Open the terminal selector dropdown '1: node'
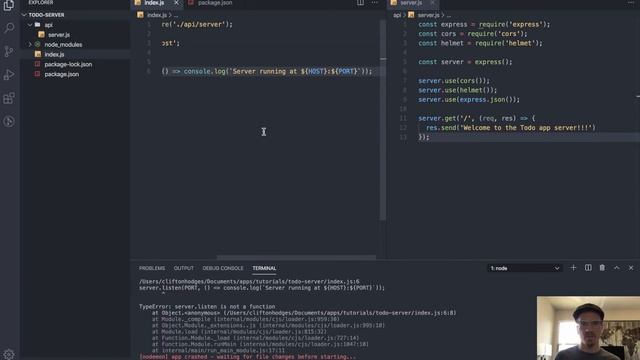This screenshot has width=640, height=360. click(524, 268)
